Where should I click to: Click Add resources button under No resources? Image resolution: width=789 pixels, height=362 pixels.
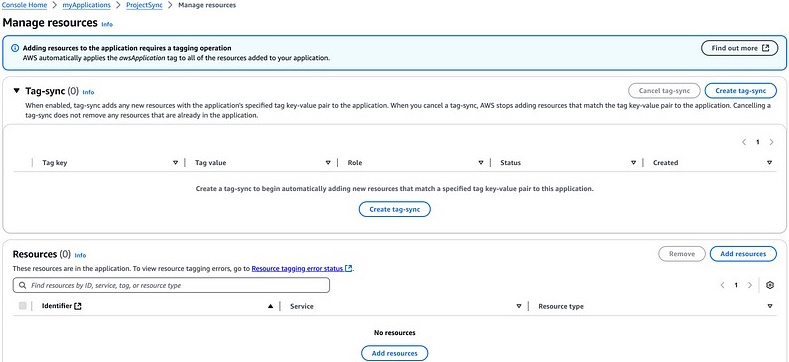coord(394,353)
